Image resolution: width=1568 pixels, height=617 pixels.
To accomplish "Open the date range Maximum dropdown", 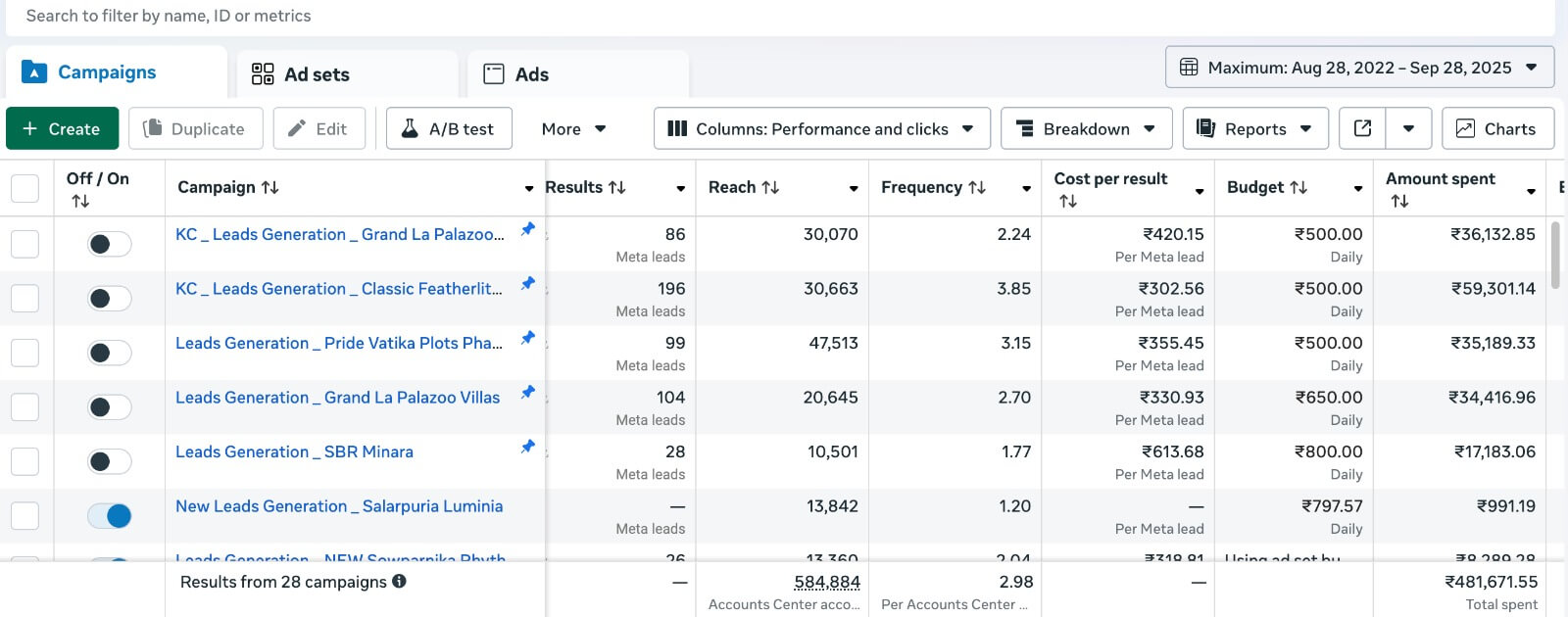I will [x=1359, y=68].
